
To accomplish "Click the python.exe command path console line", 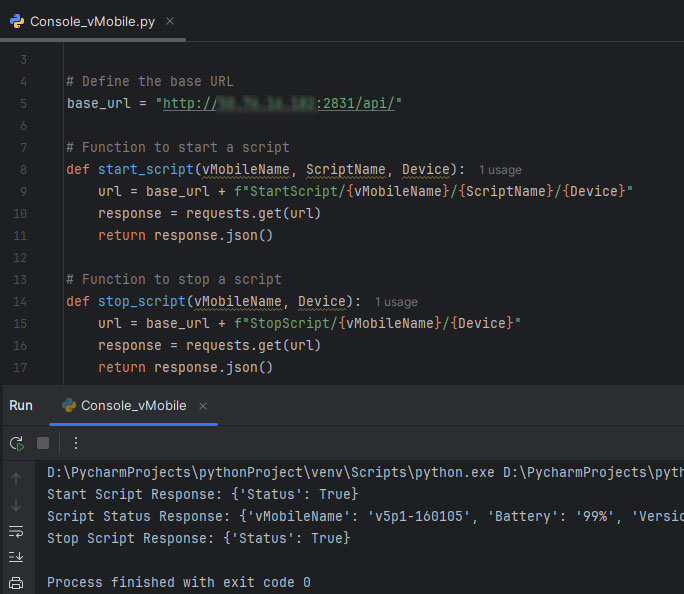I will coord(366,472).
